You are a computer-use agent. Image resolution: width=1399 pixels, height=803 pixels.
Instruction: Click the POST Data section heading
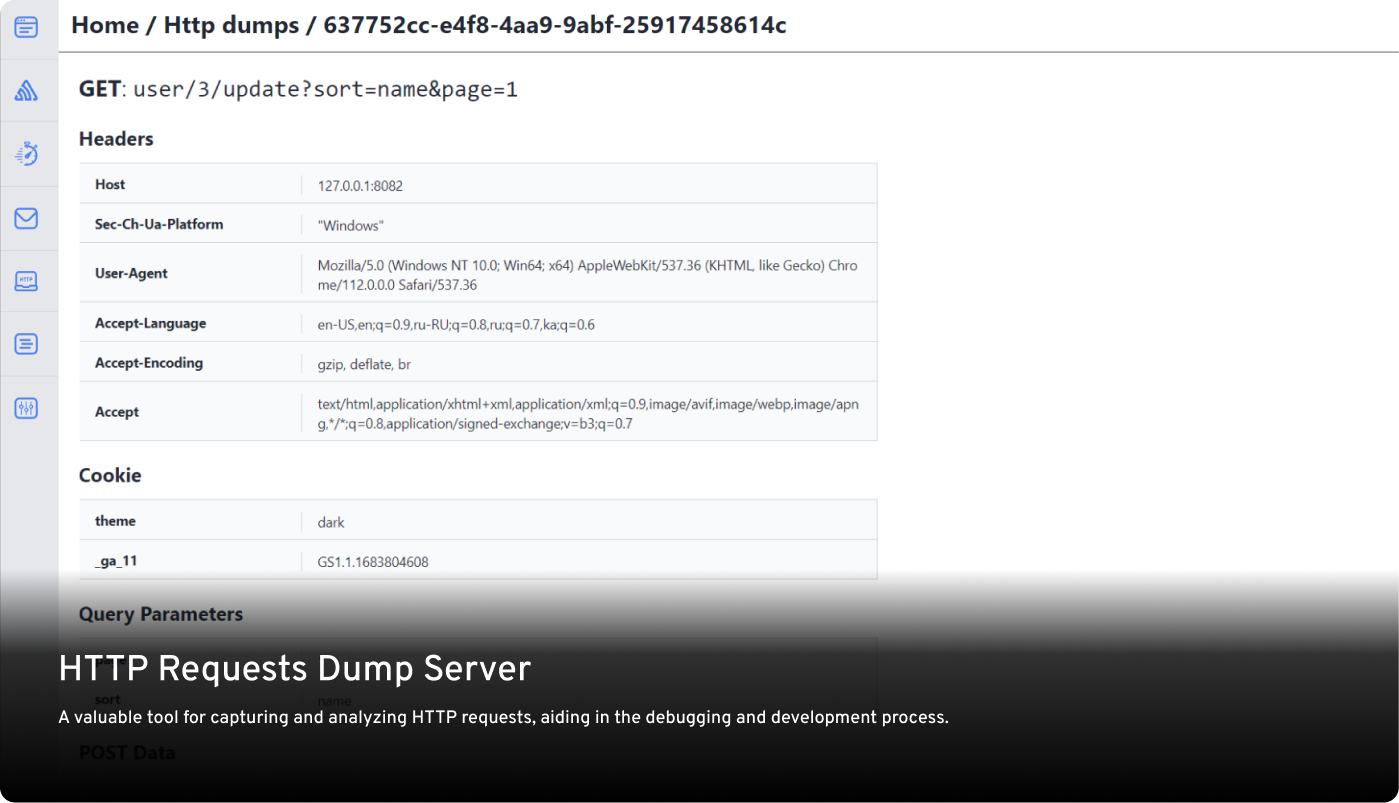[x=127, y=752]
